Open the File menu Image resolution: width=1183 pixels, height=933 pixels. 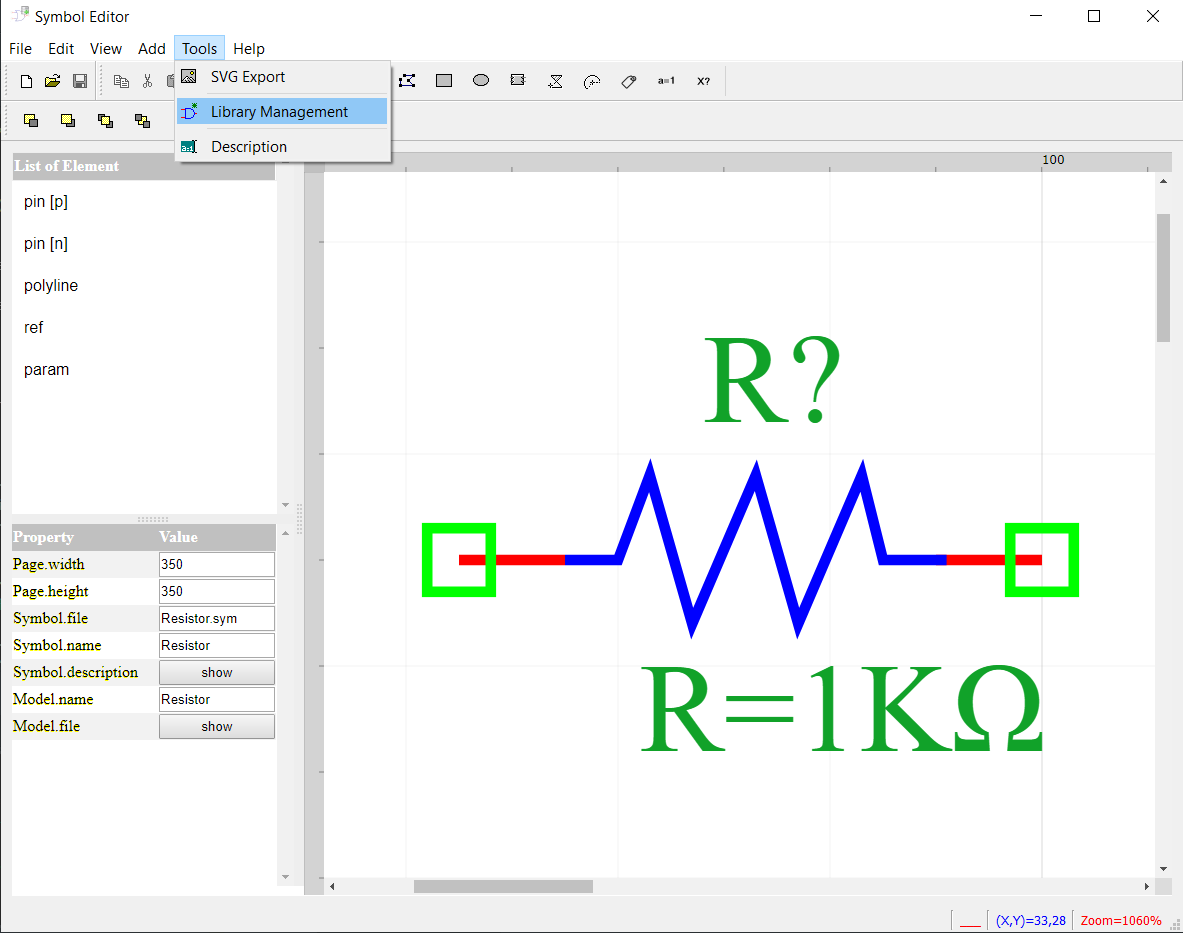click(20, 49)
